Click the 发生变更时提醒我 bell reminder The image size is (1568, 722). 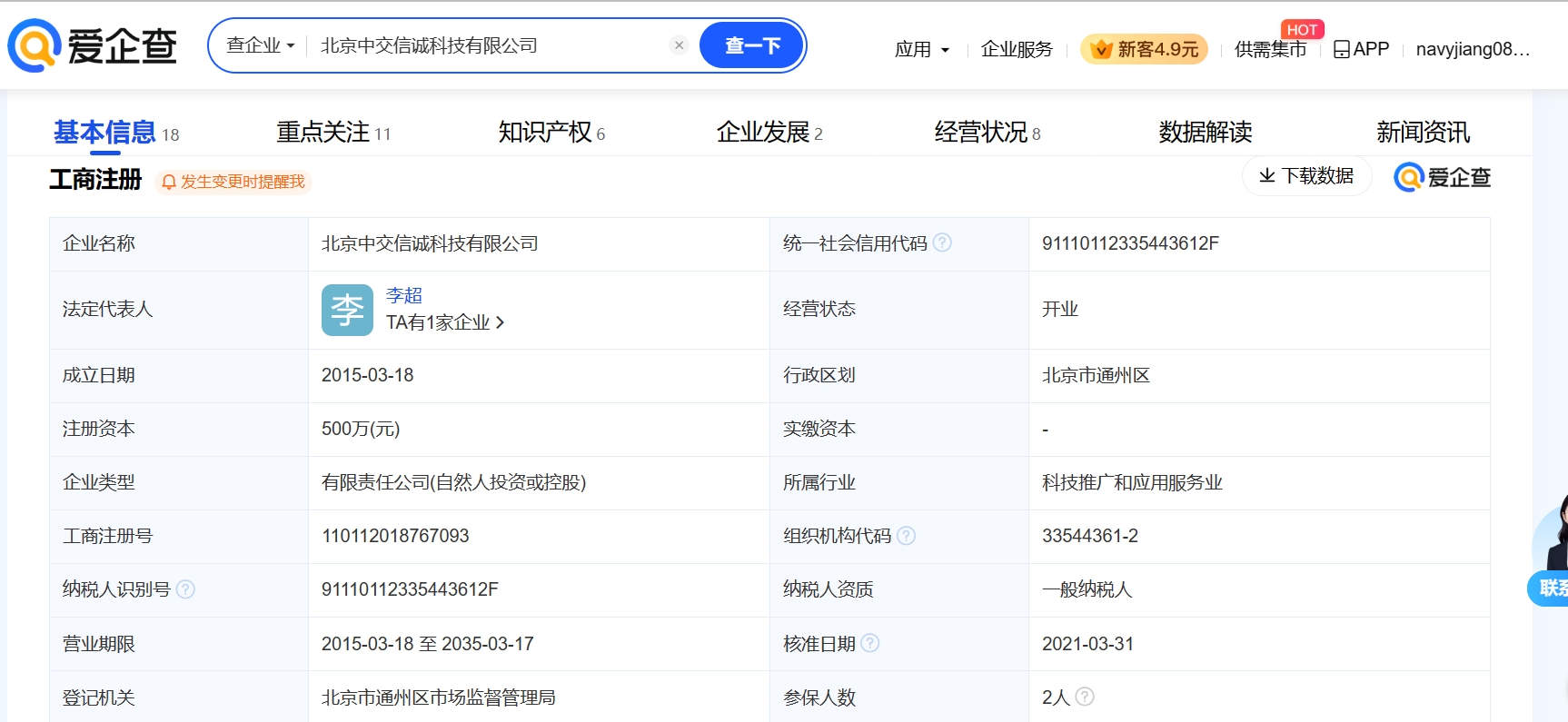(x=233, y=183)
